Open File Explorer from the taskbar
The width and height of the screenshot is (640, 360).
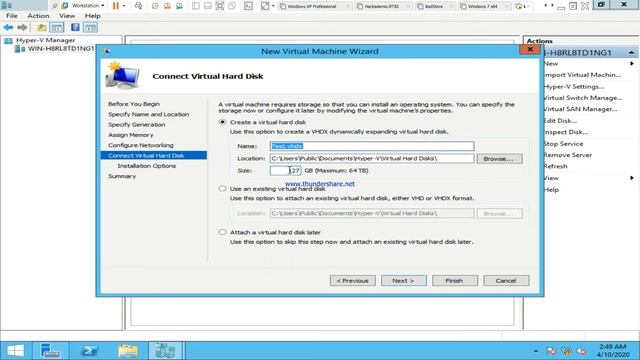(128, 351)
